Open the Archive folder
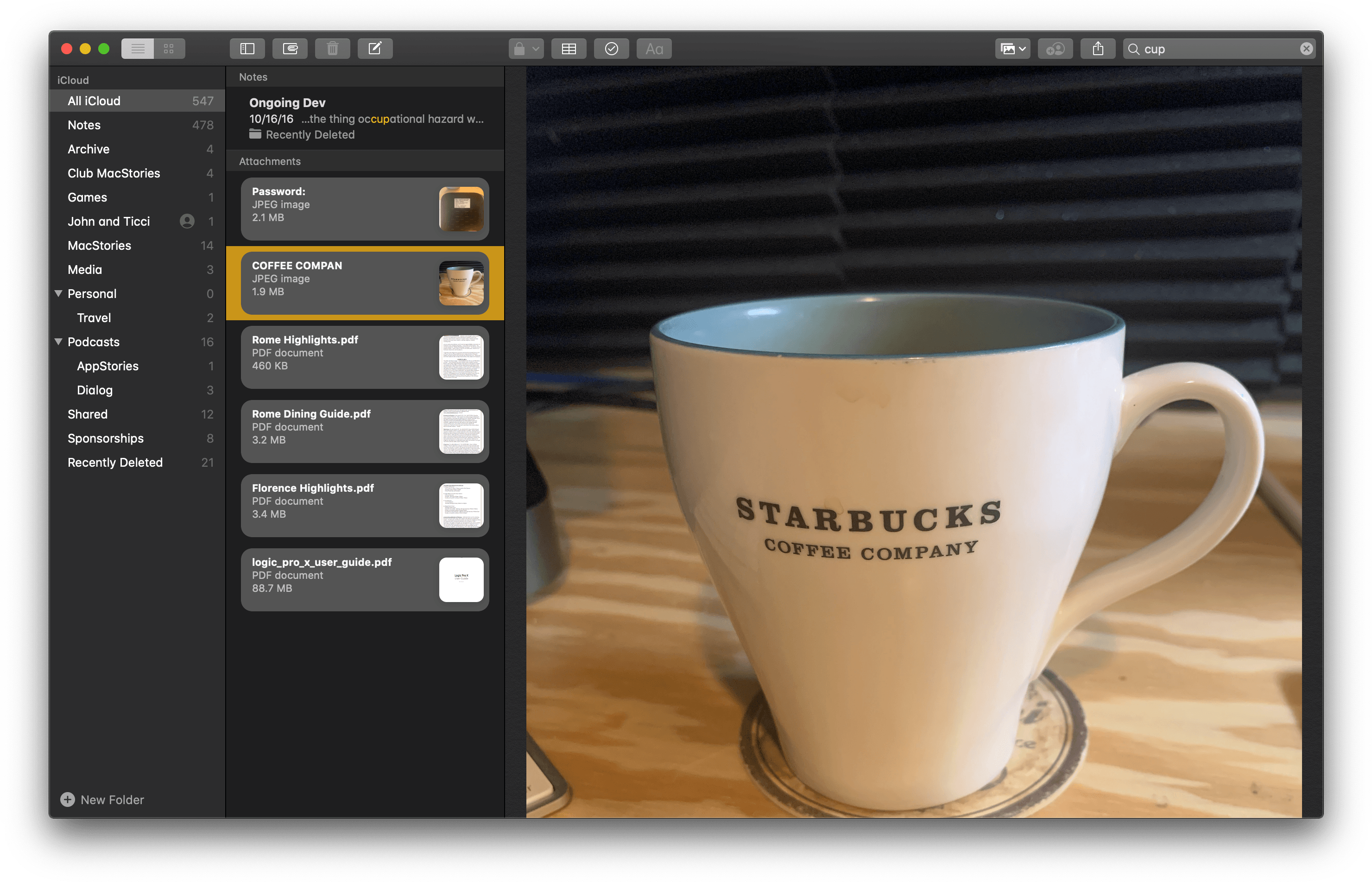 pos(138,149)
